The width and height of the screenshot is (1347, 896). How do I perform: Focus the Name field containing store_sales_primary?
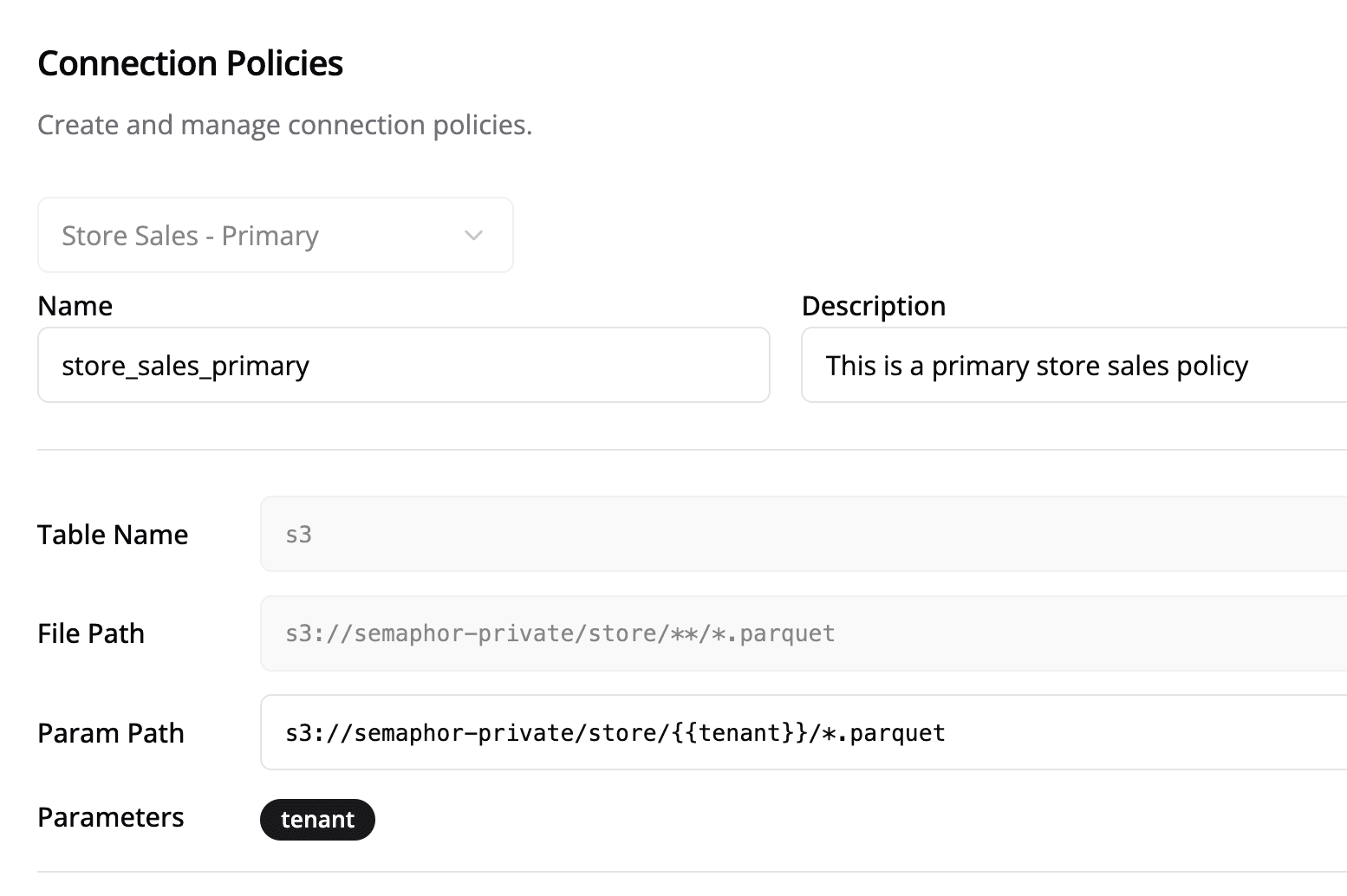pyautogui.click(x=403, y=366)
